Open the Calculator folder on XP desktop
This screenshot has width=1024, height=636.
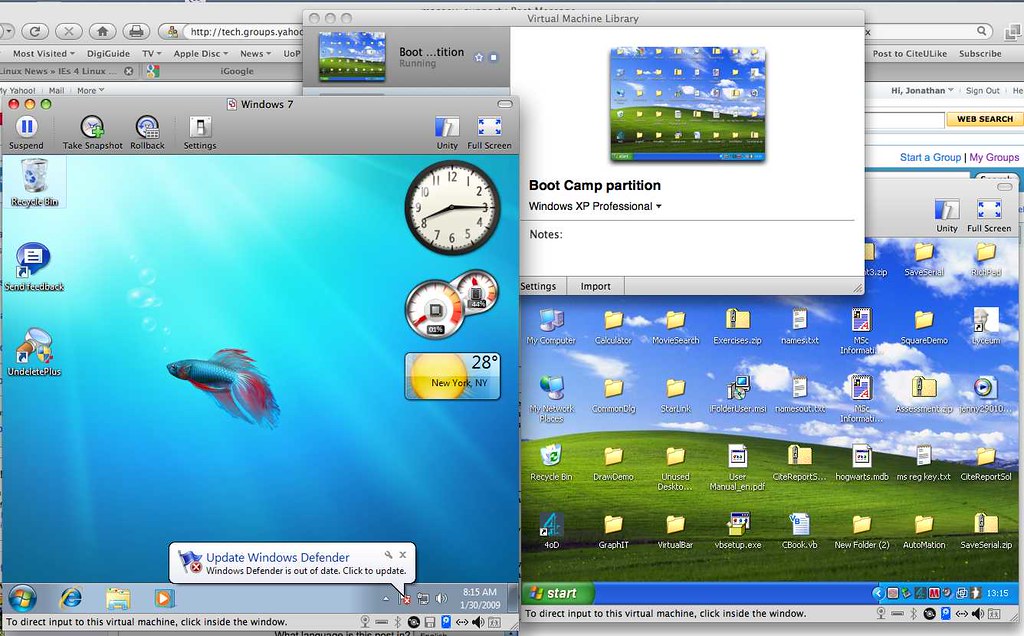point(613,326)
